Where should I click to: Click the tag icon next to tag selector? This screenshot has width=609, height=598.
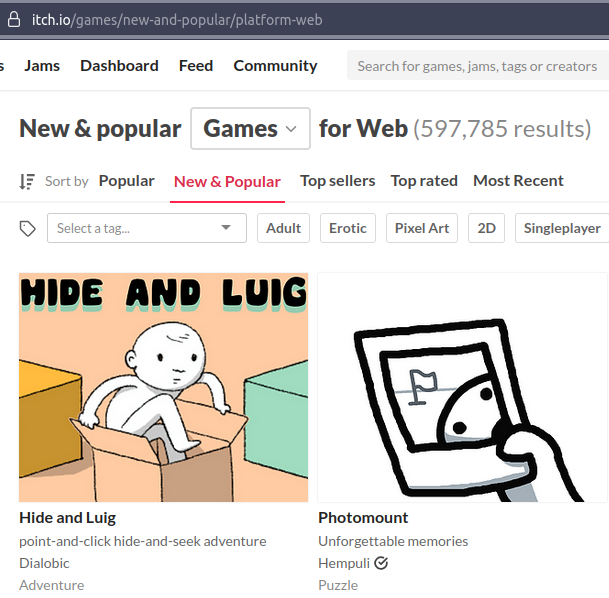tap(28, 228)
